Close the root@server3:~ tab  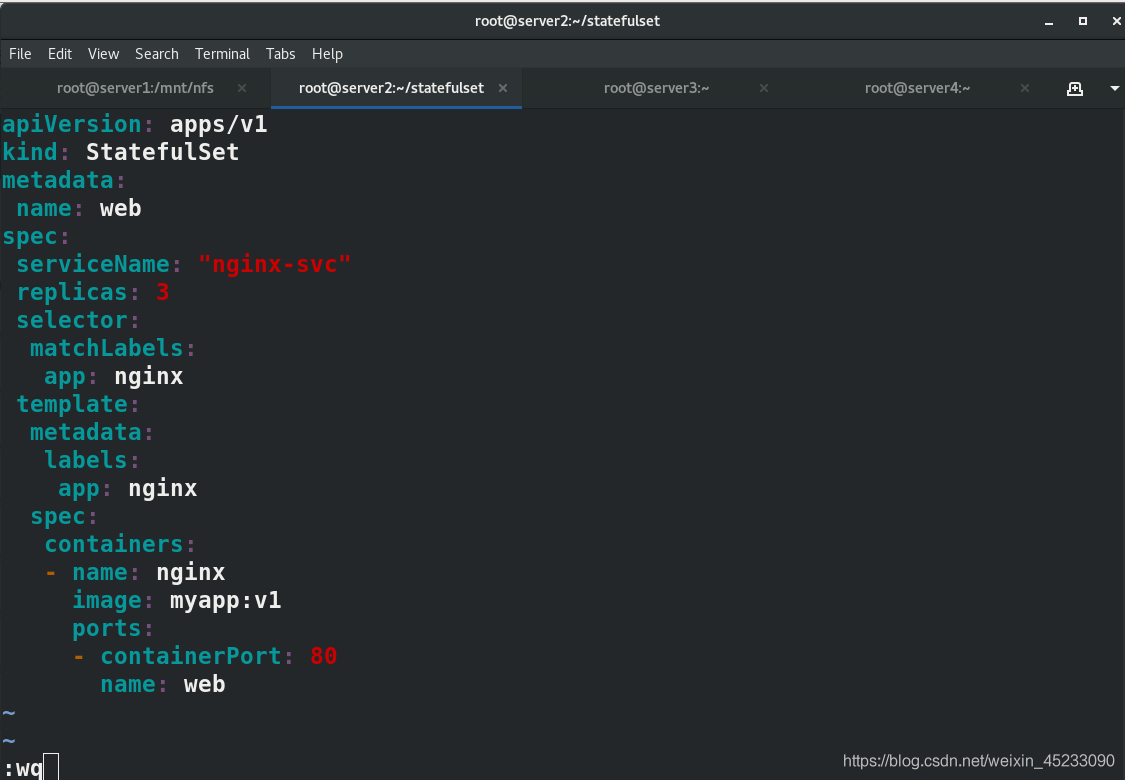pos(764,88)
